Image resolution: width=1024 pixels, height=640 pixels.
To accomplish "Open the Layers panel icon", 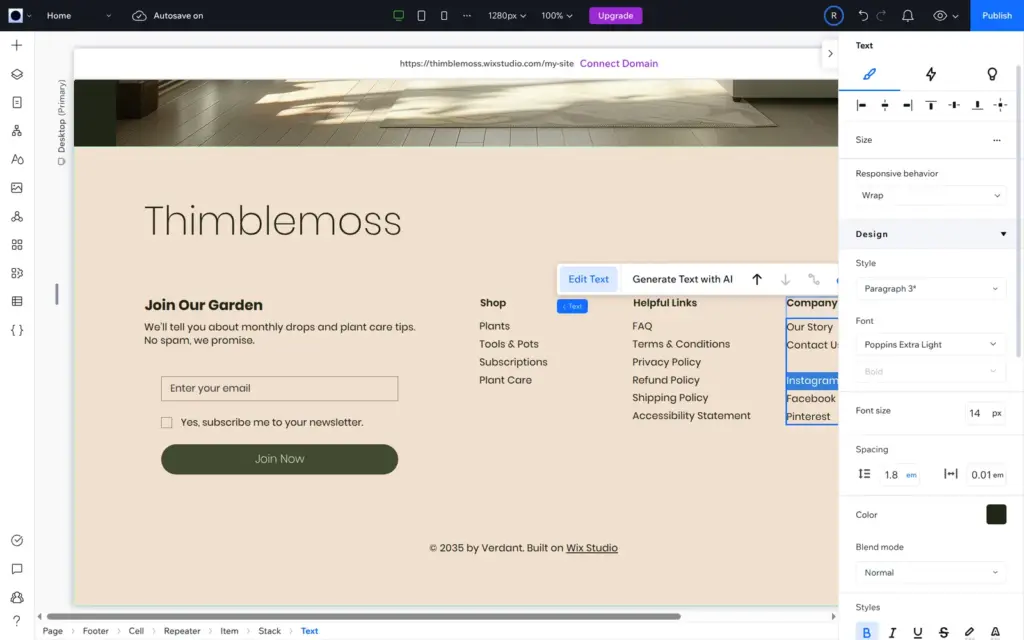I will click(17, 74).
